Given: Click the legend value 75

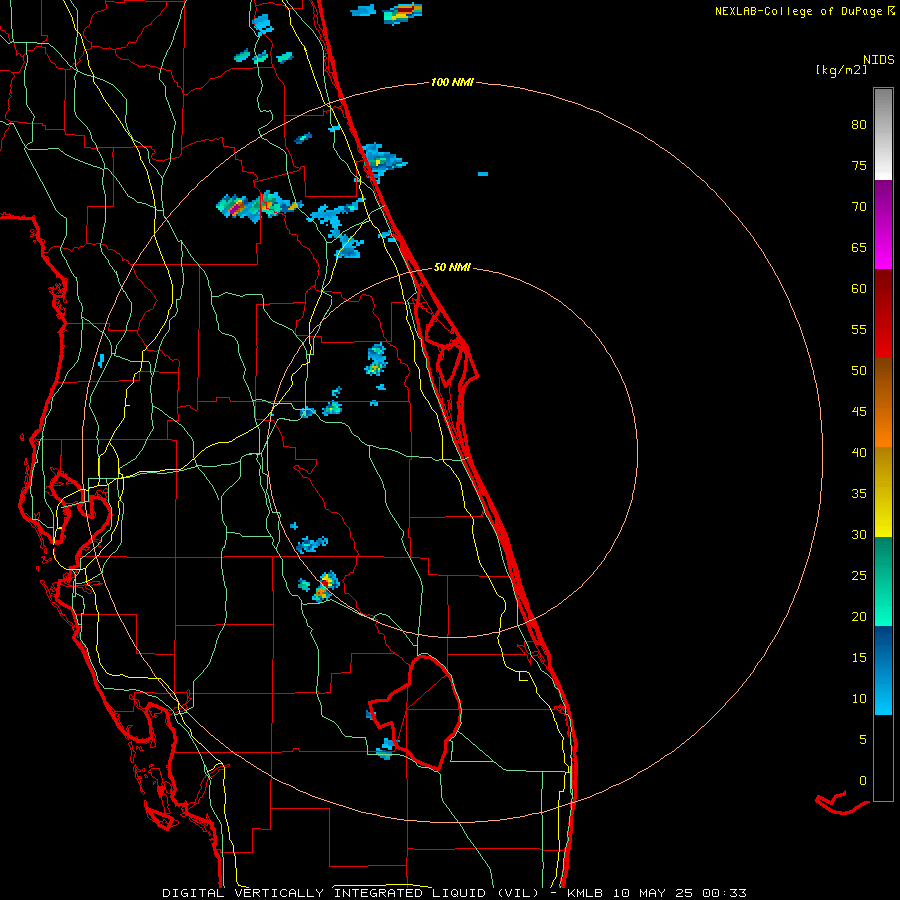Looking at the screenshot, I should click(x=859, y=166).
